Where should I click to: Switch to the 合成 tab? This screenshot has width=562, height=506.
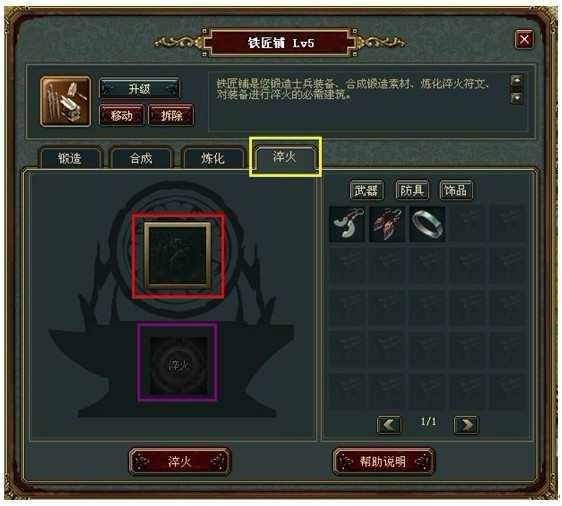click(141, 158)
